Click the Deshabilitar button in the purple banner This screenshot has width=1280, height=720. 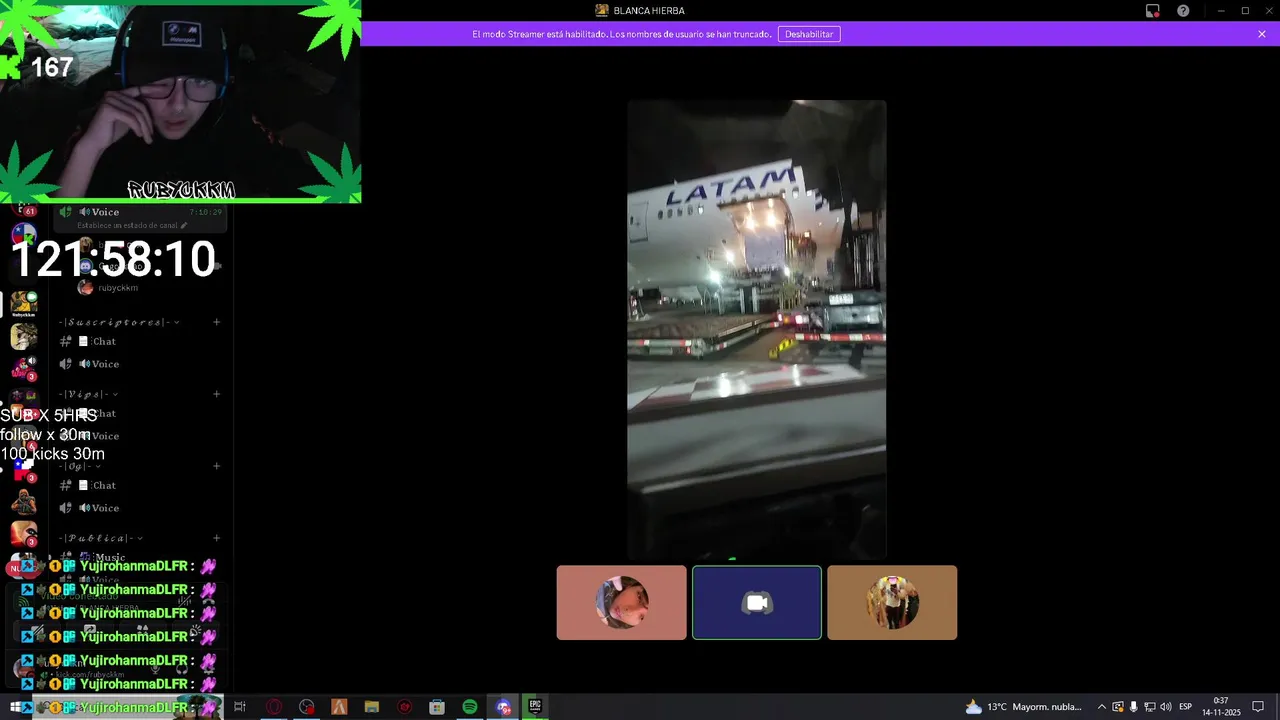coord(809,34)
